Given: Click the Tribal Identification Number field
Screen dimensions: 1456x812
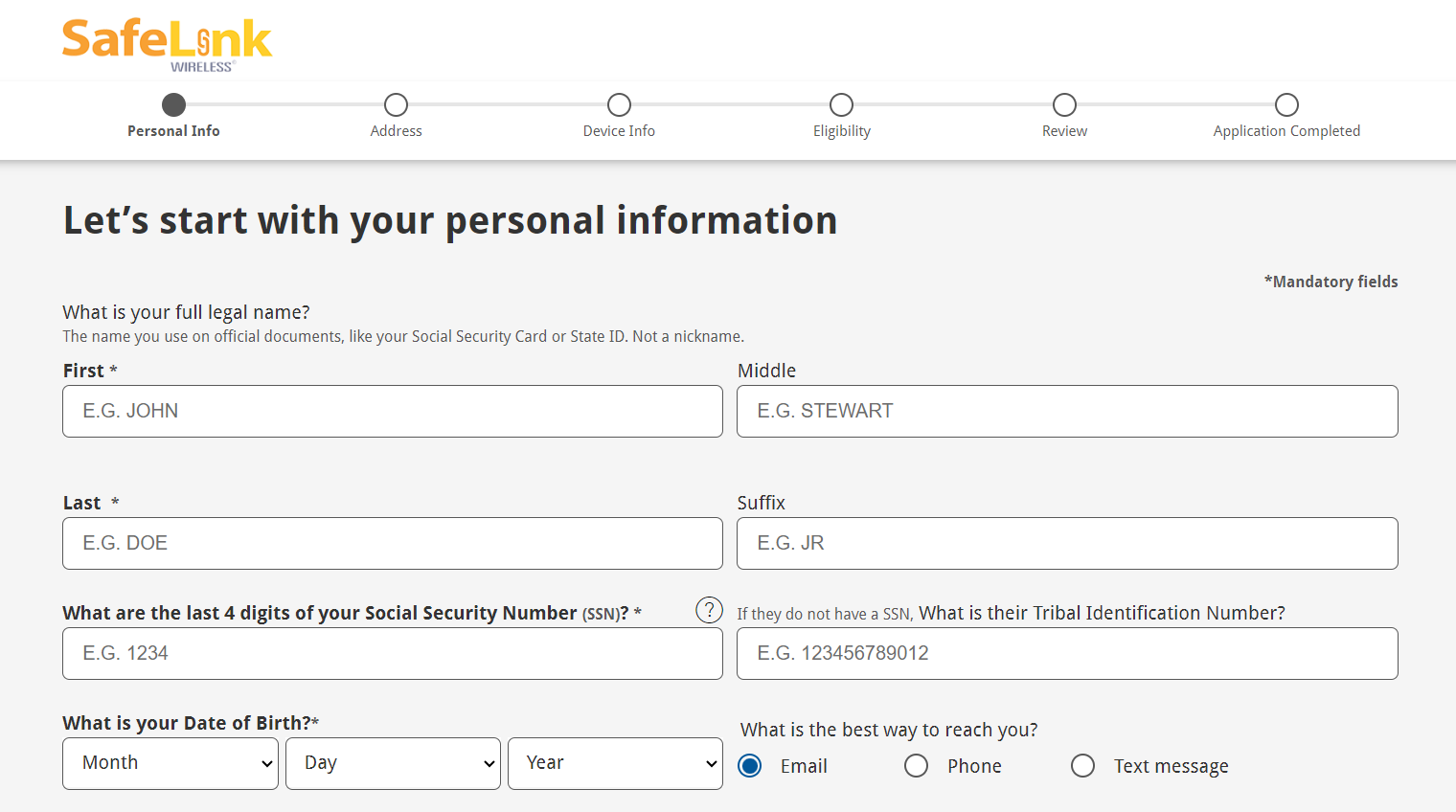Looking at the screenshot, I should click(1067, 654).
